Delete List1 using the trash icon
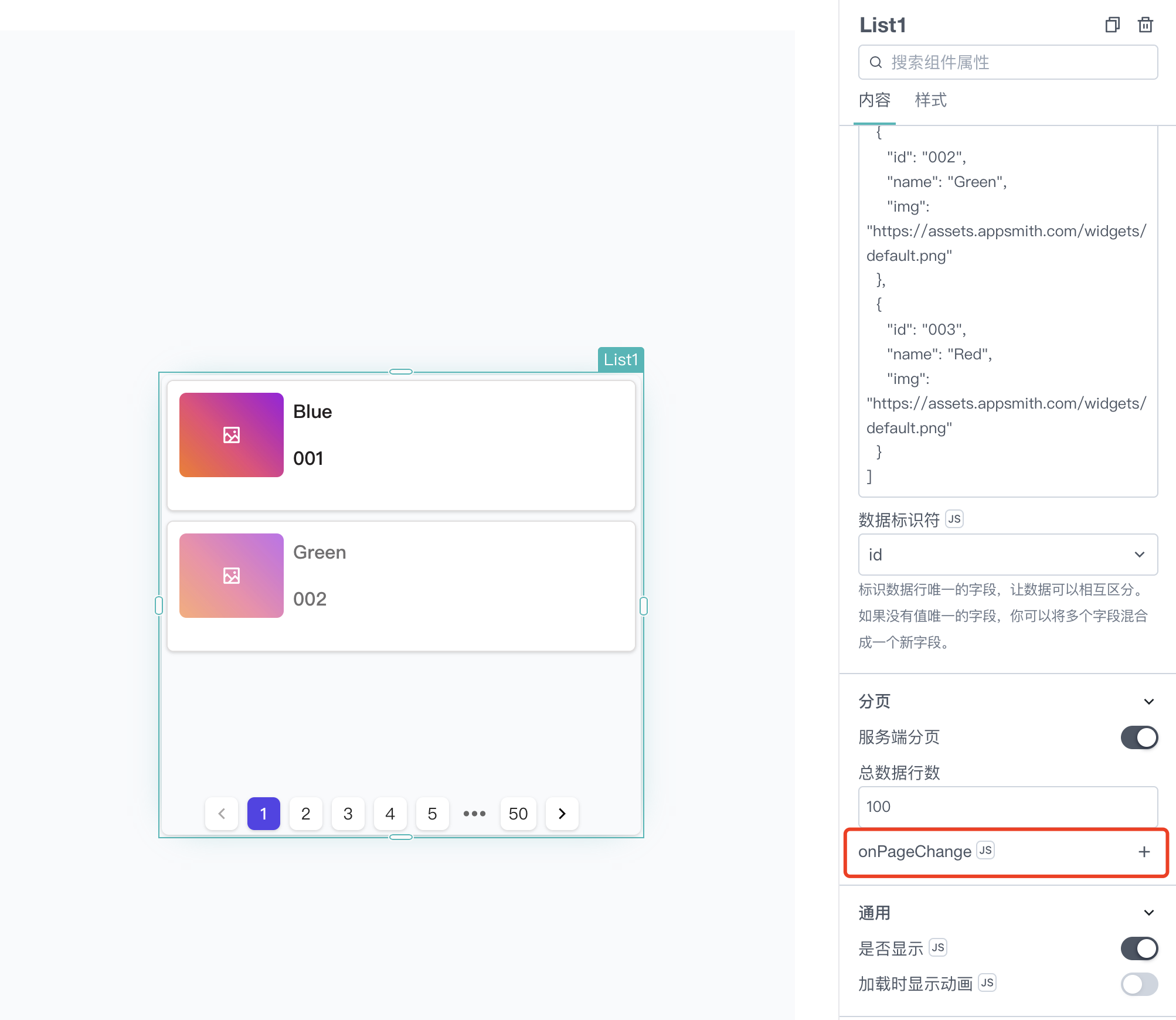 pos(1145,25)
